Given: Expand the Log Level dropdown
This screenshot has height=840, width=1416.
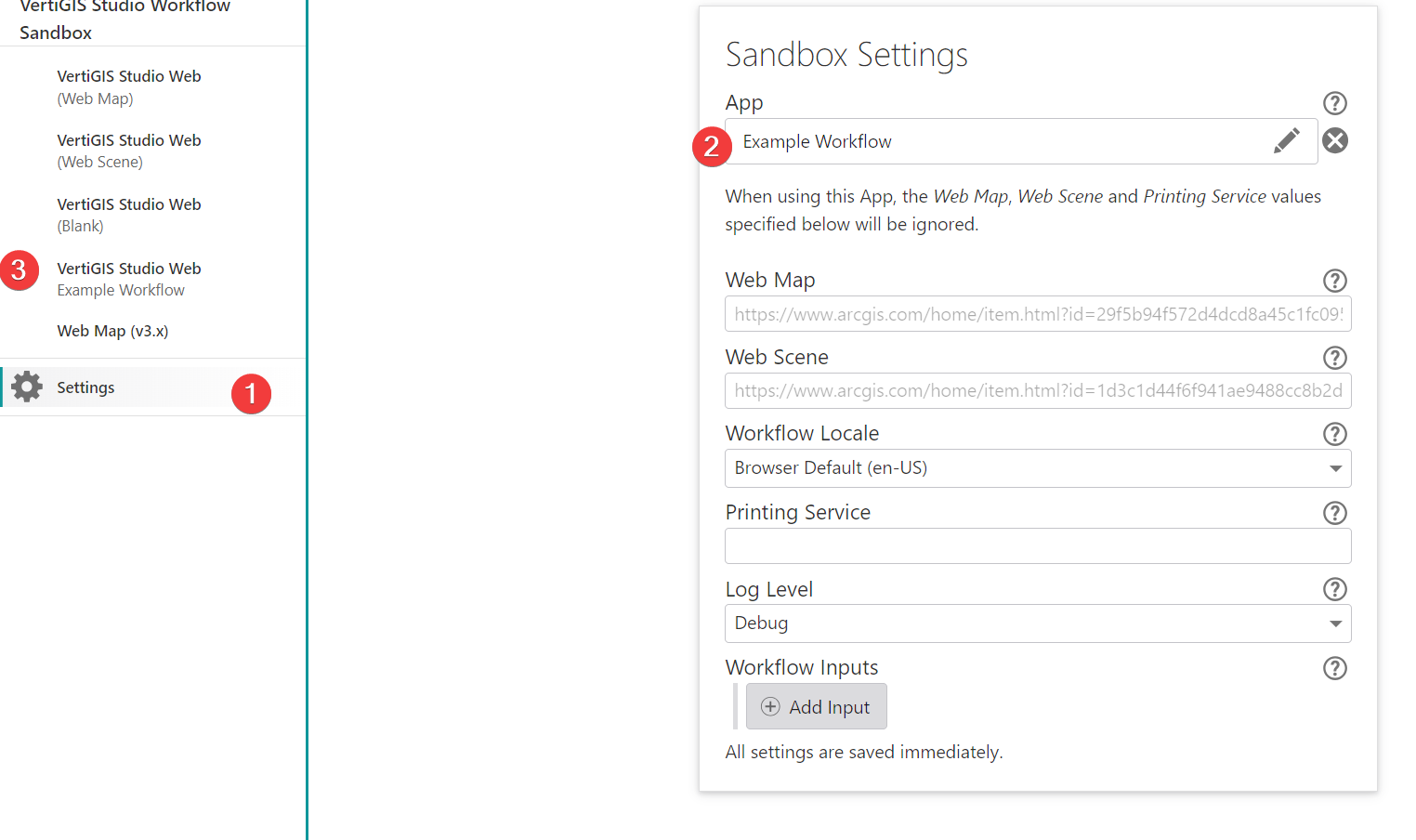Looking at the screenshot, I should pyautogui.click(x=1335, y=623).
